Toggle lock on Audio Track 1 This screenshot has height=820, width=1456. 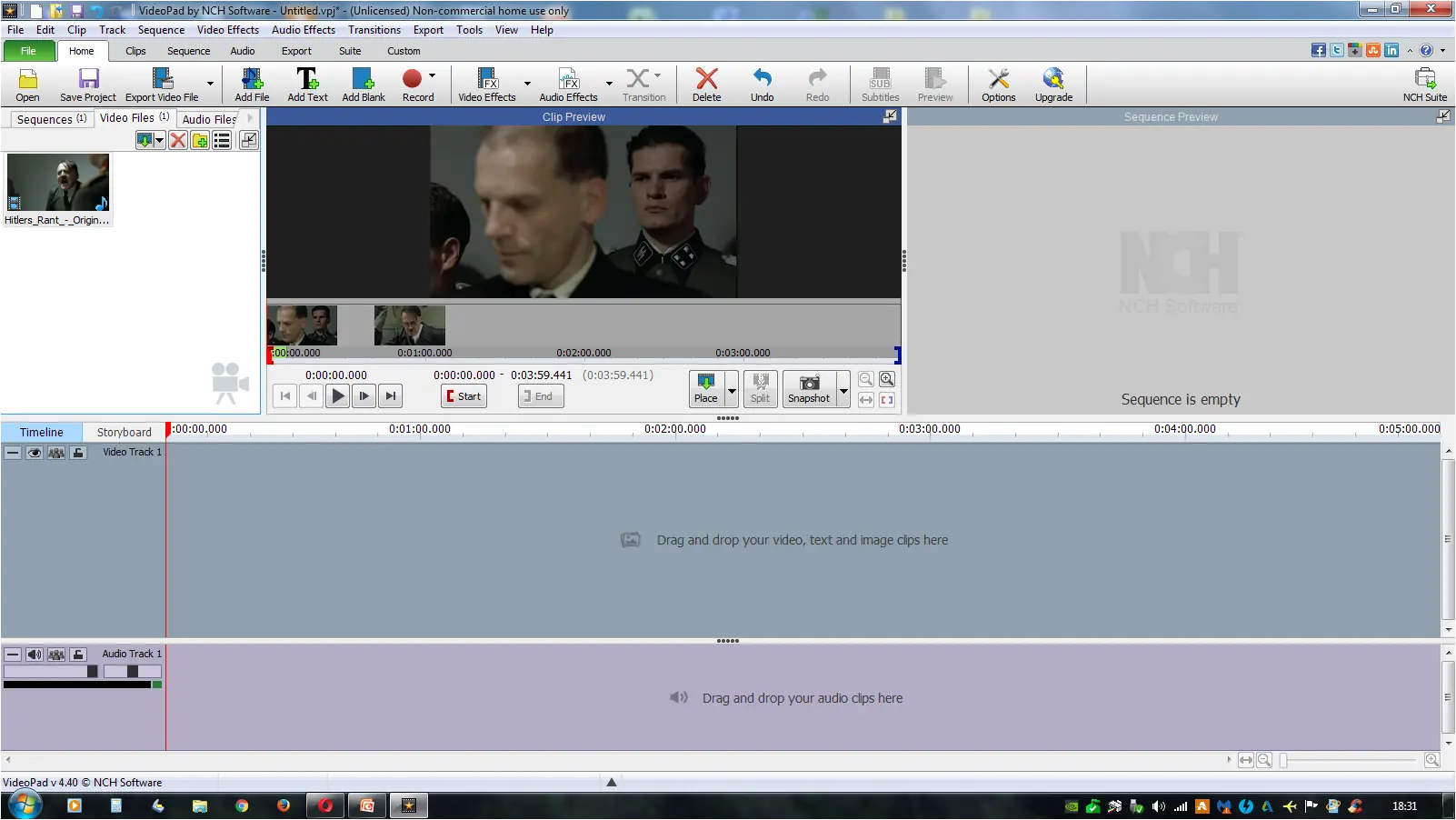pyautogui.click(x=78, y=654)
